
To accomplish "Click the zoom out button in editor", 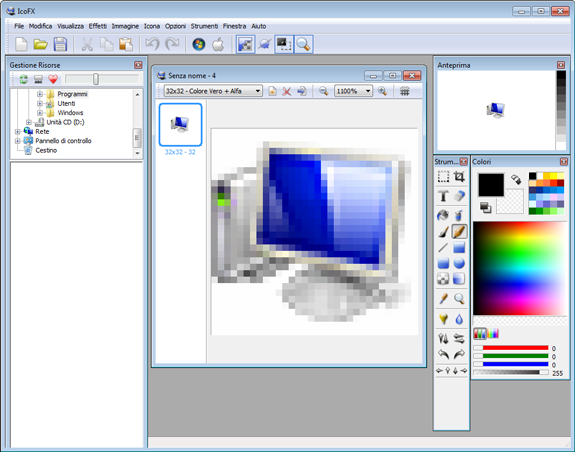I will point(323,91).
